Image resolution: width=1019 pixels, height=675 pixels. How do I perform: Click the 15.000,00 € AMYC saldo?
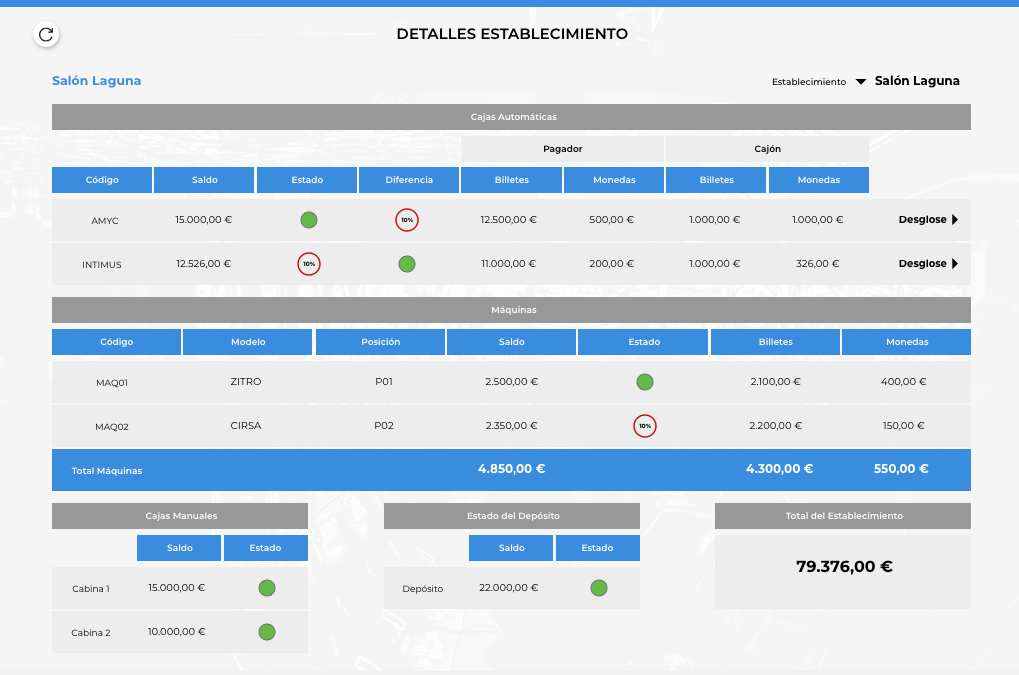tap(203, 220)
